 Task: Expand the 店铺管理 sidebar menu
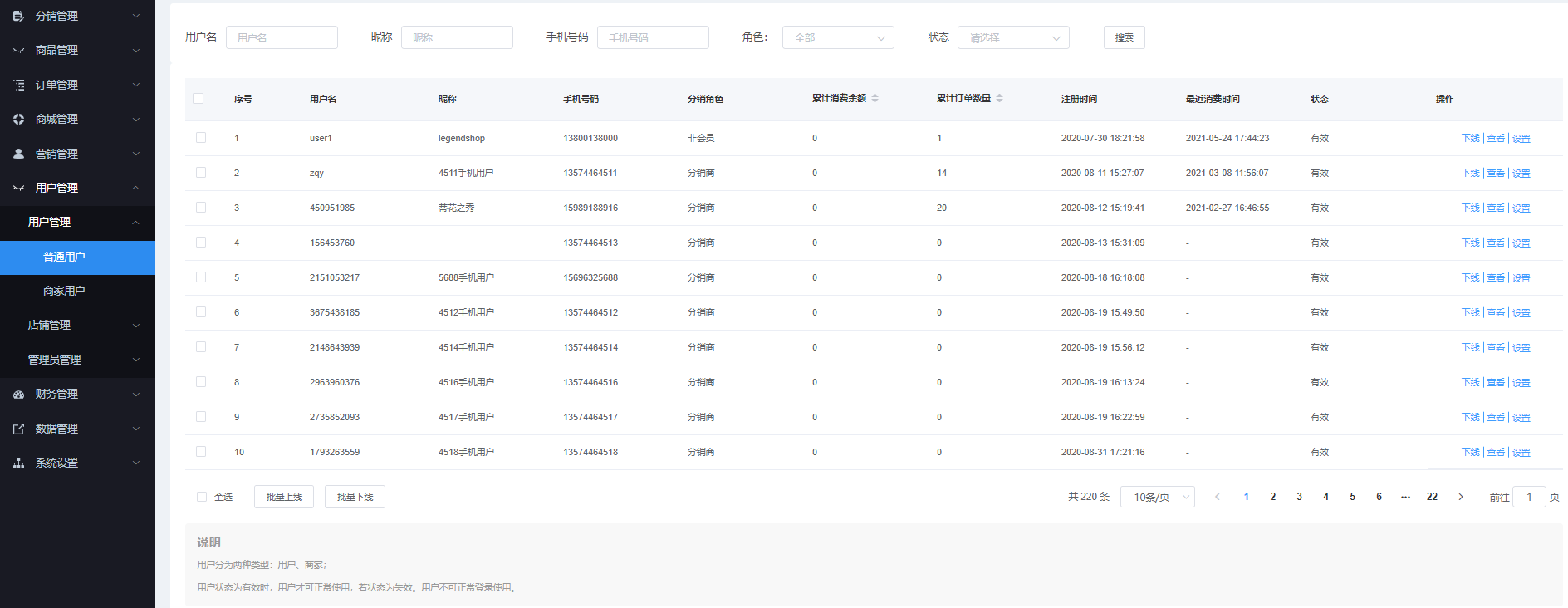[x=77, y=325]
